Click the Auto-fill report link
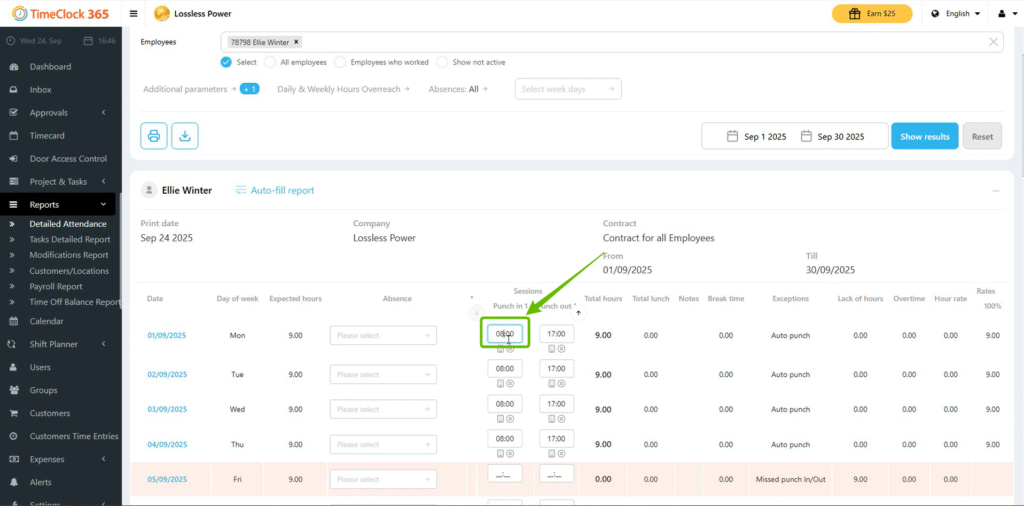1024x506 pixels. pos(274,190)
